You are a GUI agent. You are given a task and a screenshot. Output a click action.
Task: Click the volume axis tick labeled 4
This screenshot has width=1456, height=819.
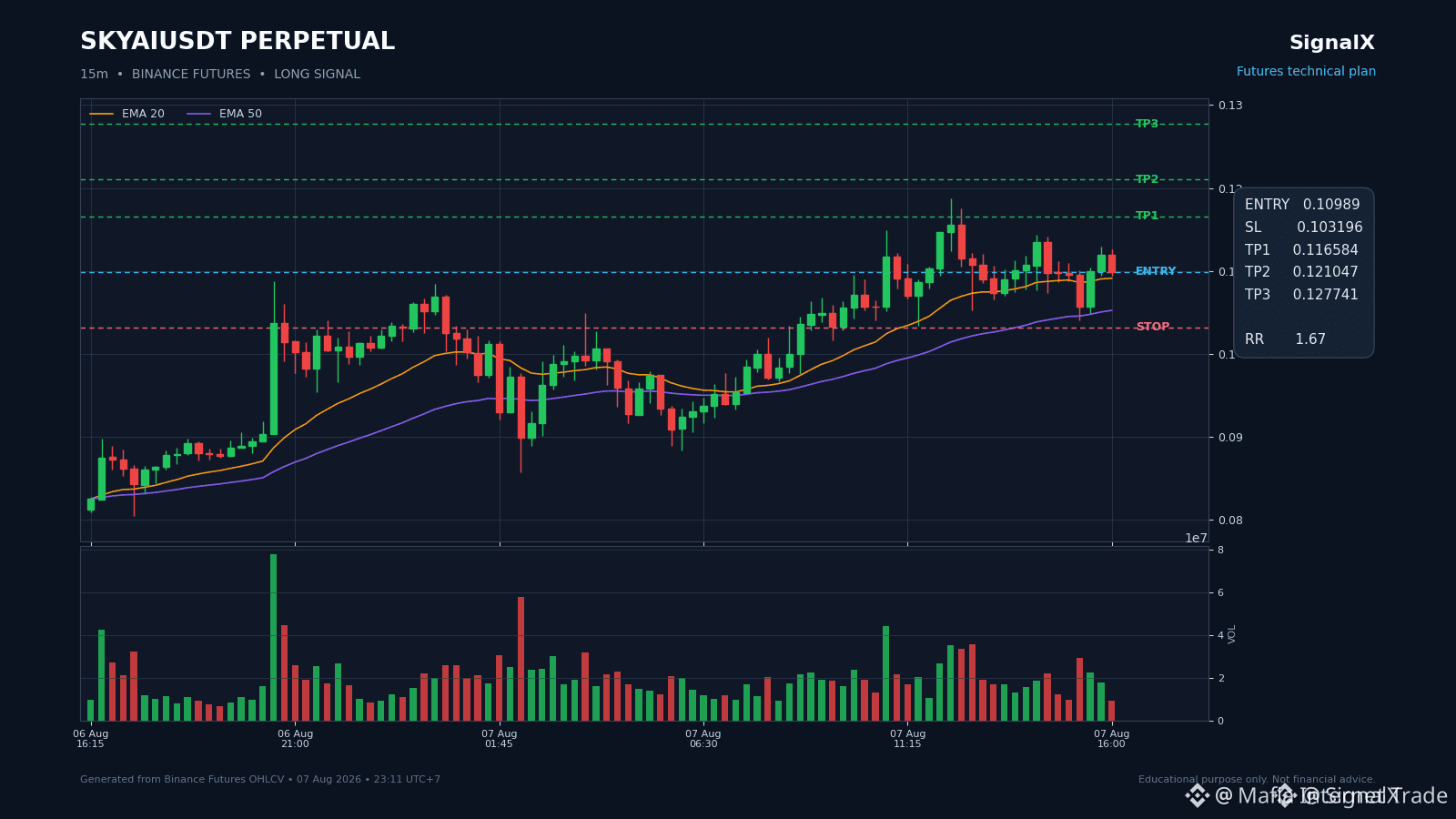1220,636
